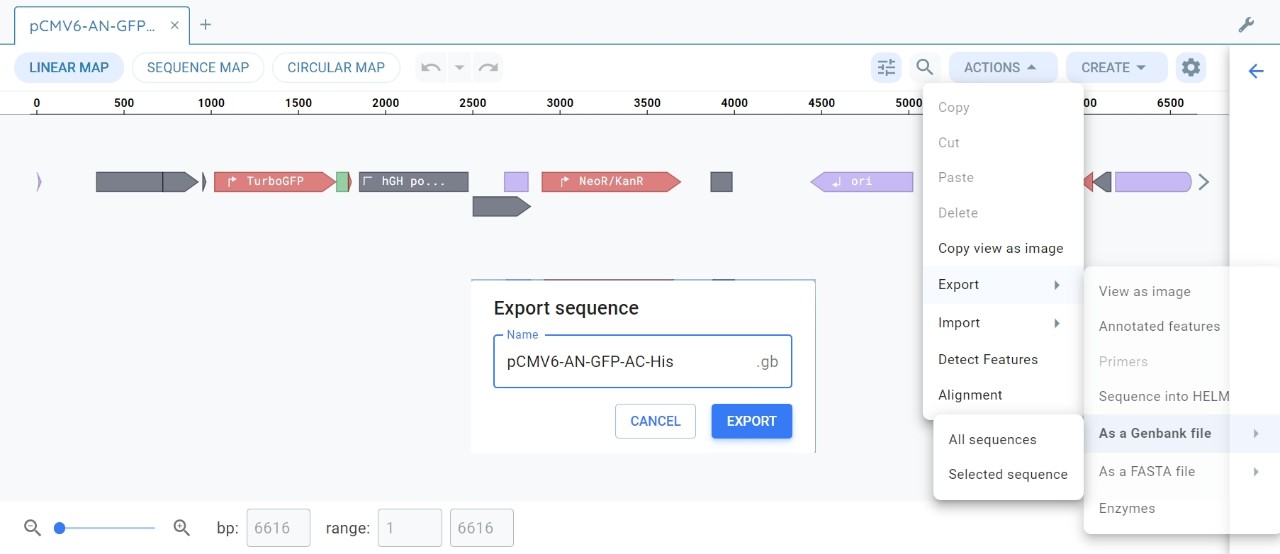This screenshot has width=1280, height=554.
Task: Switch to Sequence Map view
Action: click(198, 68)
